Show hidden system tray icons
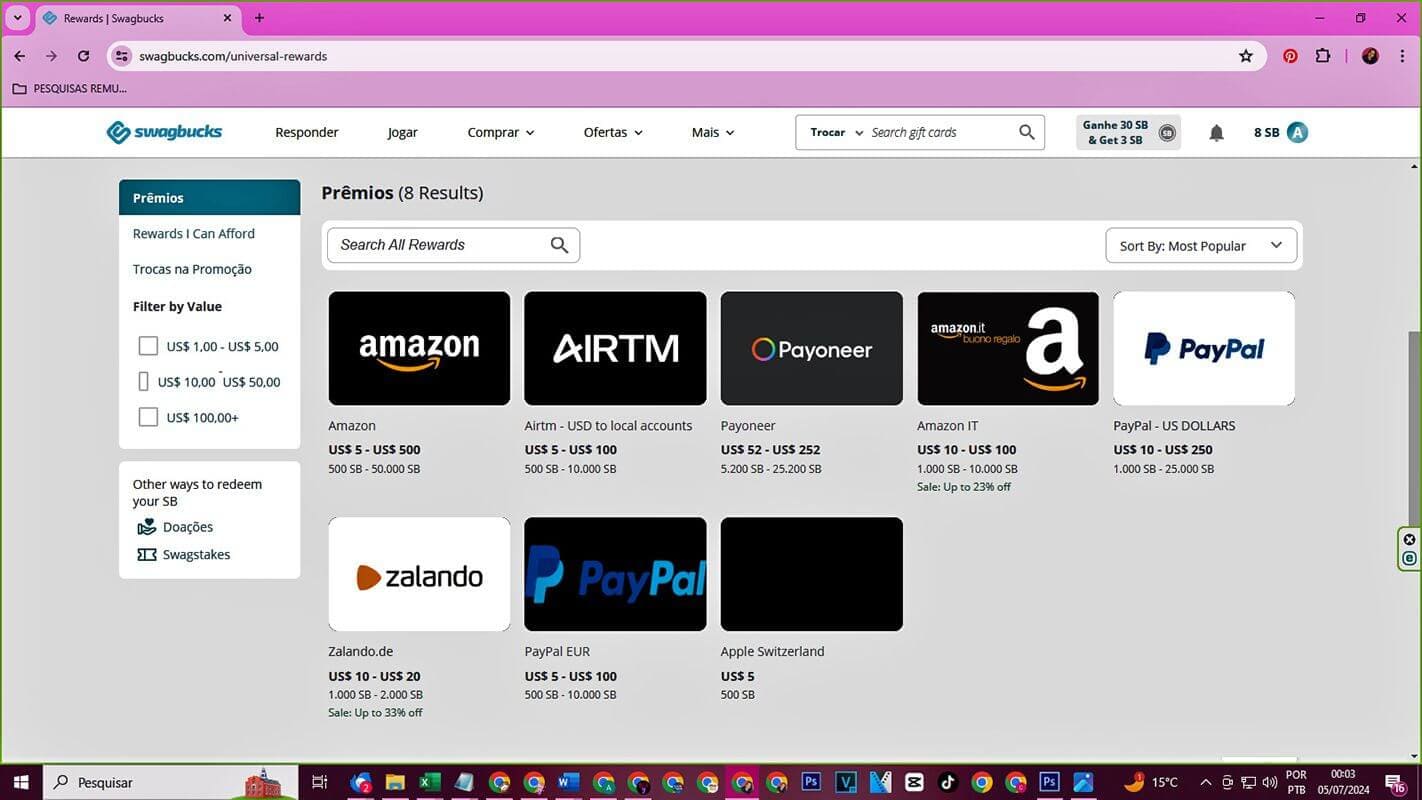Viewport: 1422px width, 800px height. 1205,782
